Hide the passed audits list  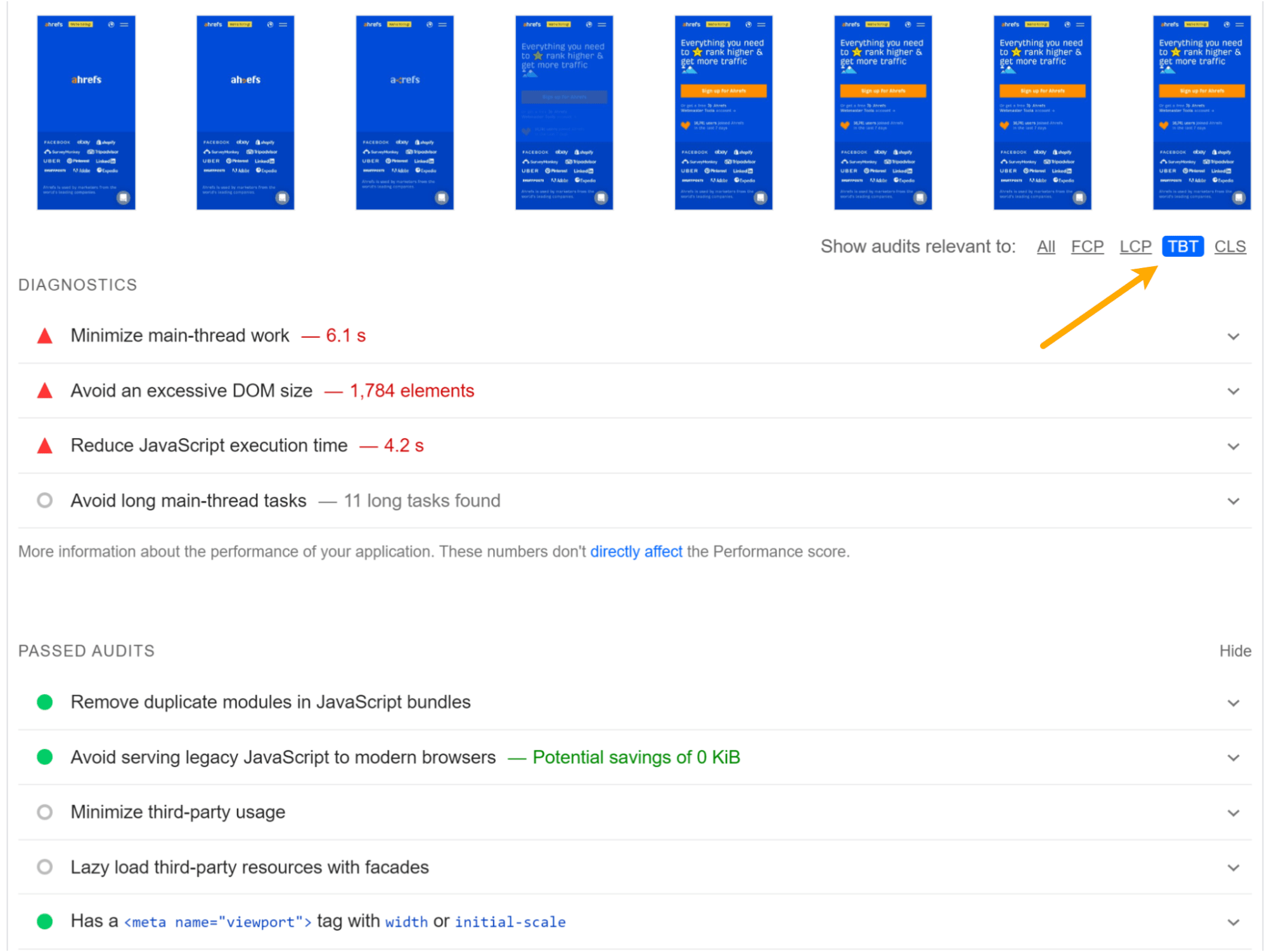pyautogui.click(x=1235, y=650)
